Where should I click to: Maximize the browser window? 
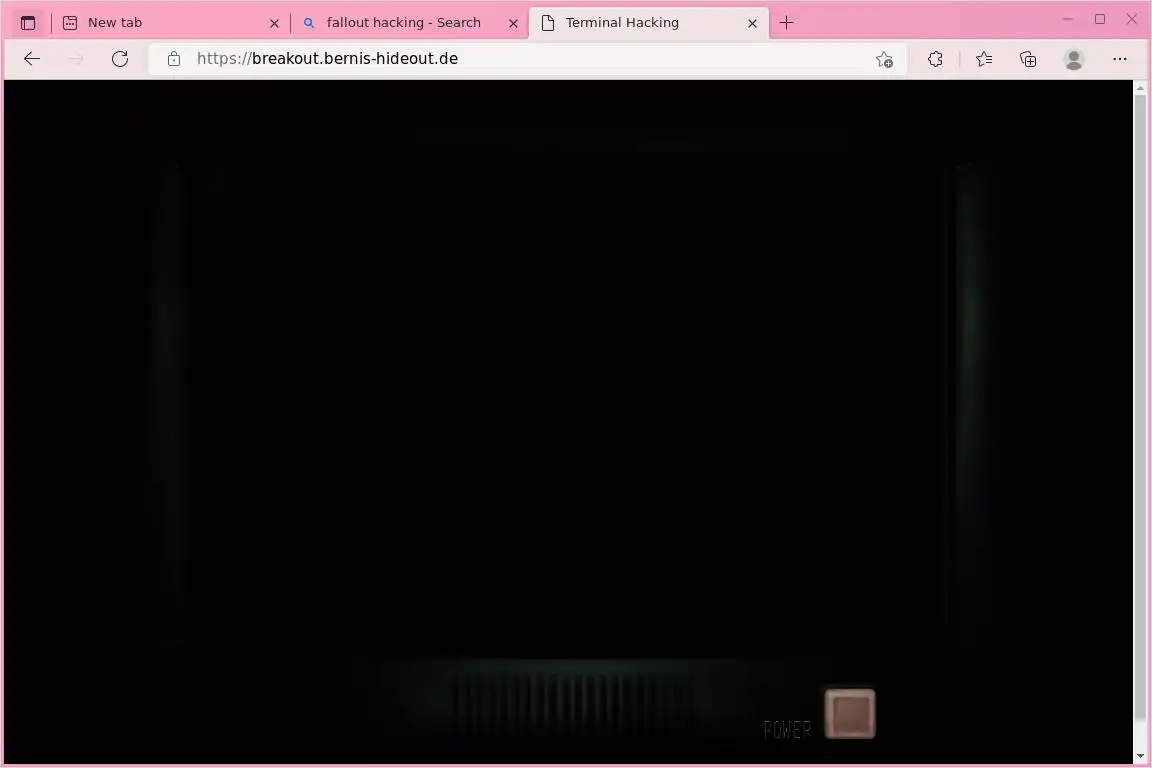click(1100, 20)
